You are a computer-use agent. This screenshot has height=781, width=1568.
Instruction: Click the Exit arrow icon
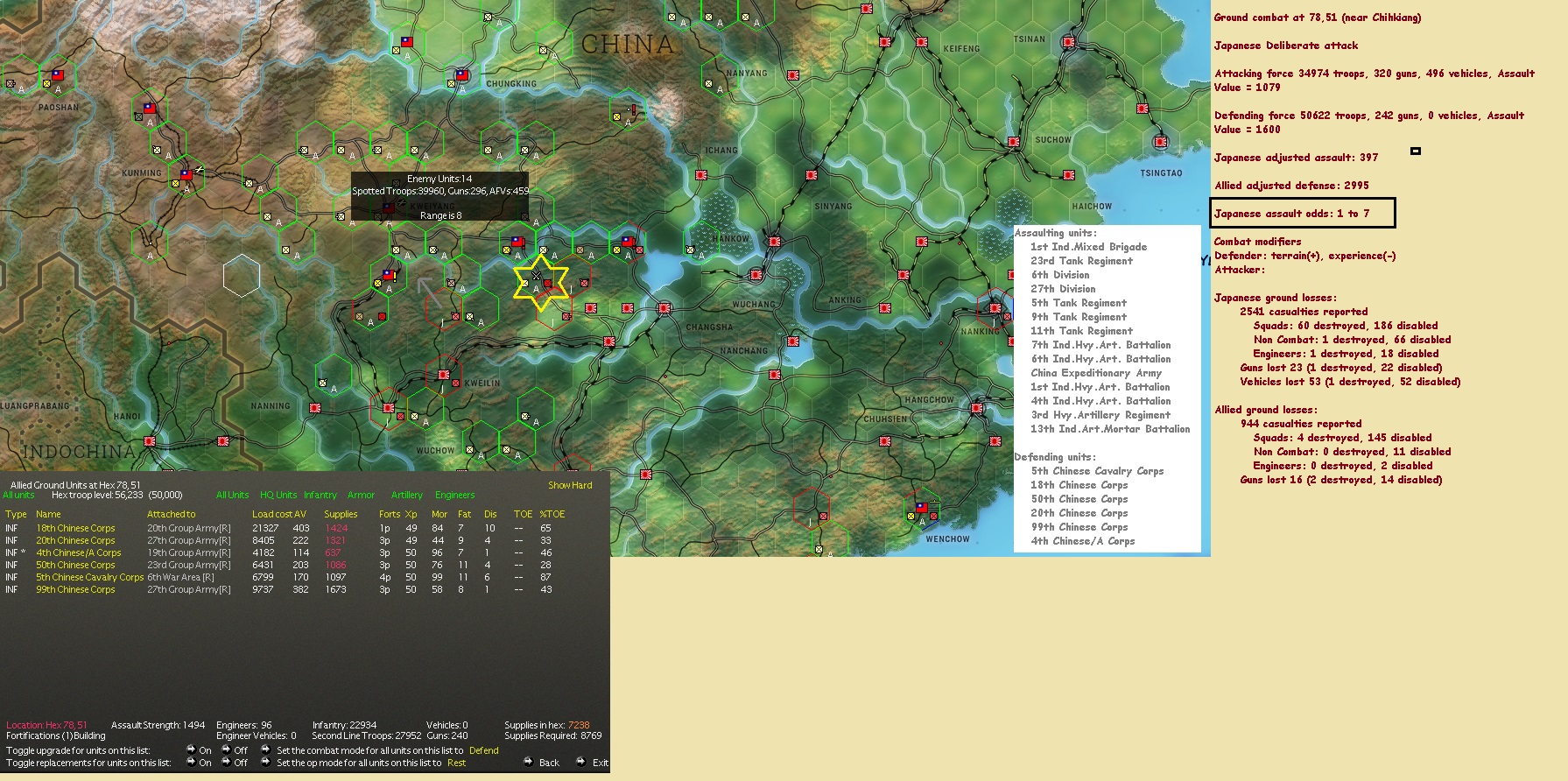(581, 762)
